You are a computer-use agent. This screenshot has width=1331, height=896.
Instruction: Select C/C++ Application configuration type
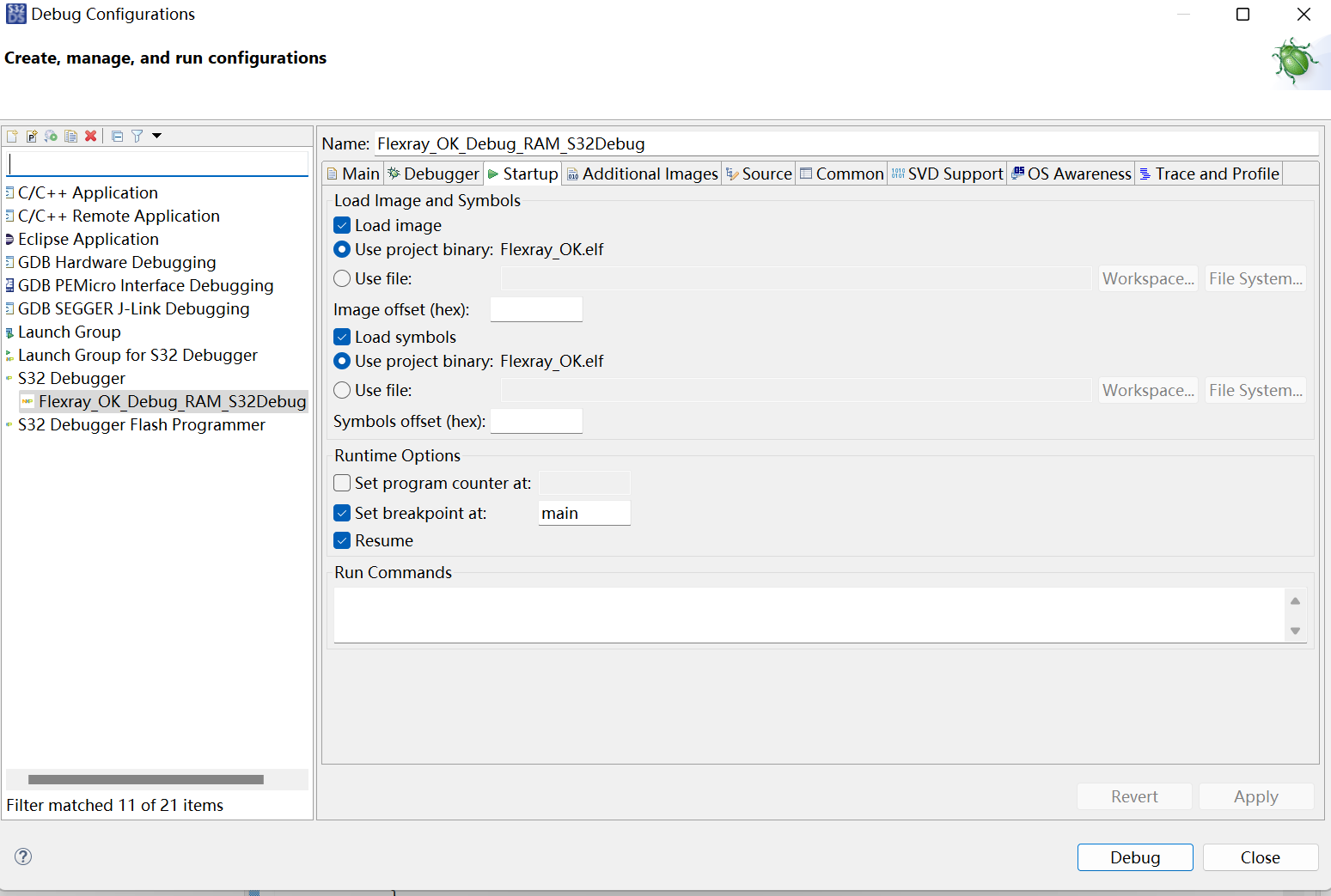pyautogui.click(x=88, y=192)
